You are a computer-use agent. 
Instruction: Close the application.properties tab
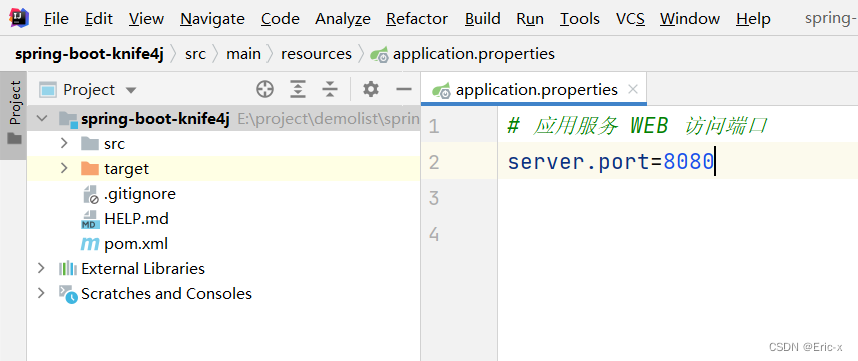(633, 89)
